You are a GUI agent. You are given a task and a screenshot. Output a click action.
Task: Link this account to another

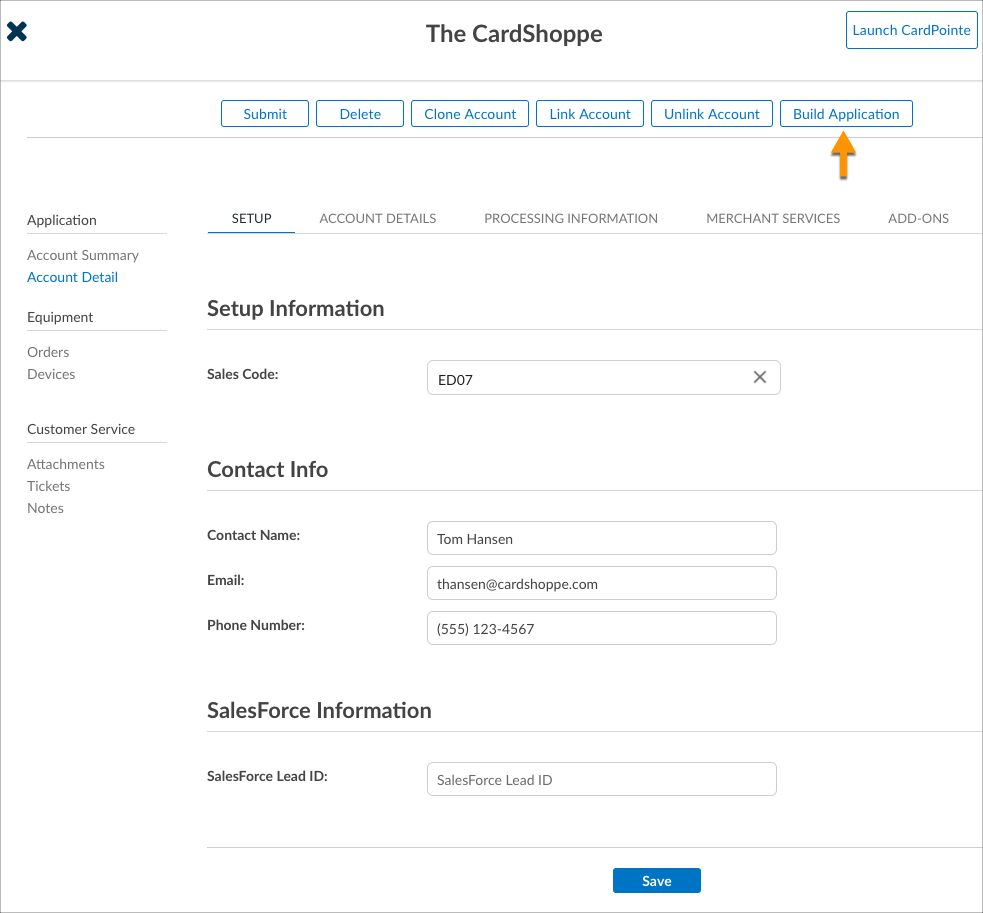589,113
